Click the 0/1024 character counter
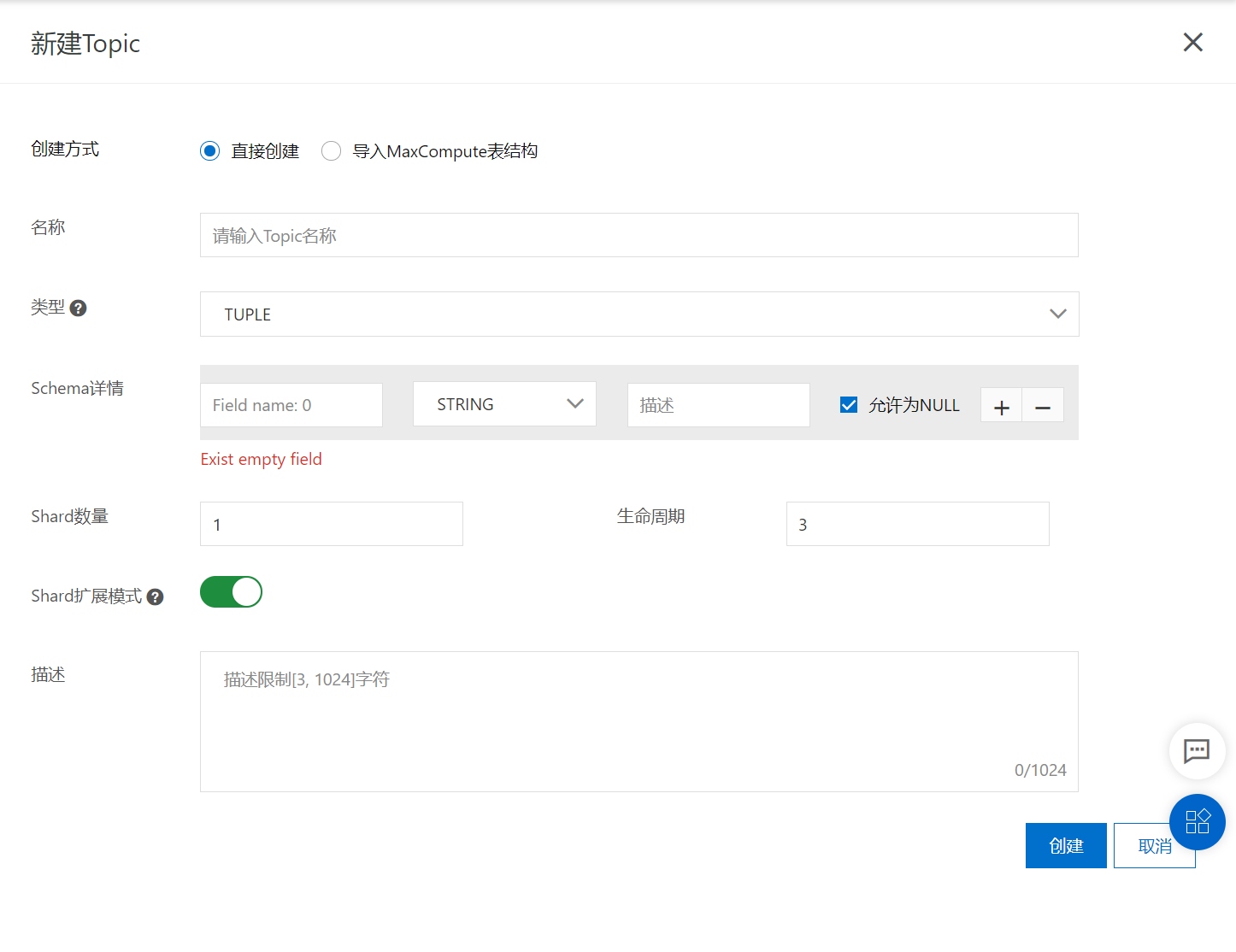This screenshot has width=1236, height=952. coord(1040,770)
